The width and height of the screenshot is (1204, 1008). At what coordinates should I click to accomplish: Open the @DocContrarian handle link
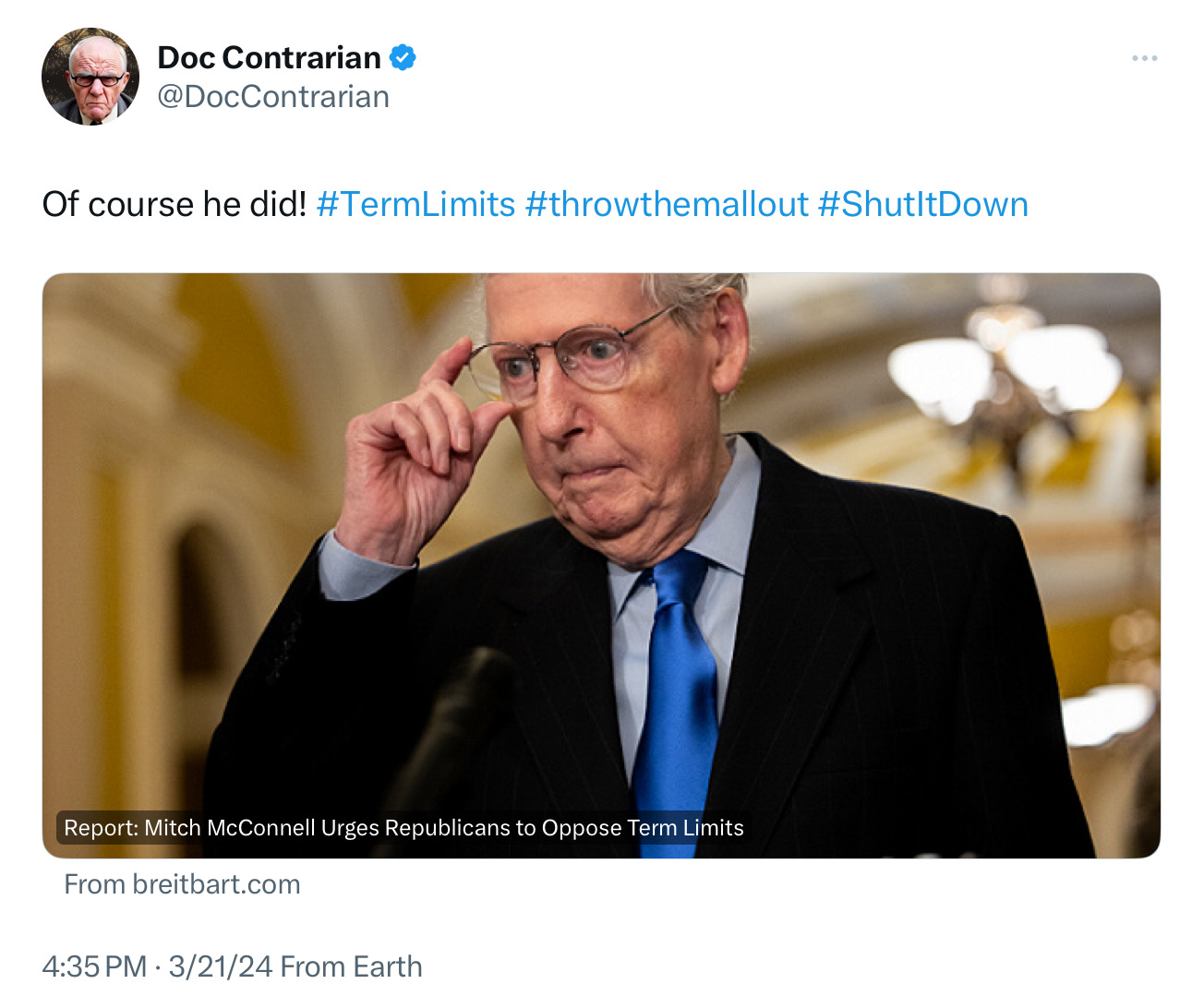pos(273,97)
